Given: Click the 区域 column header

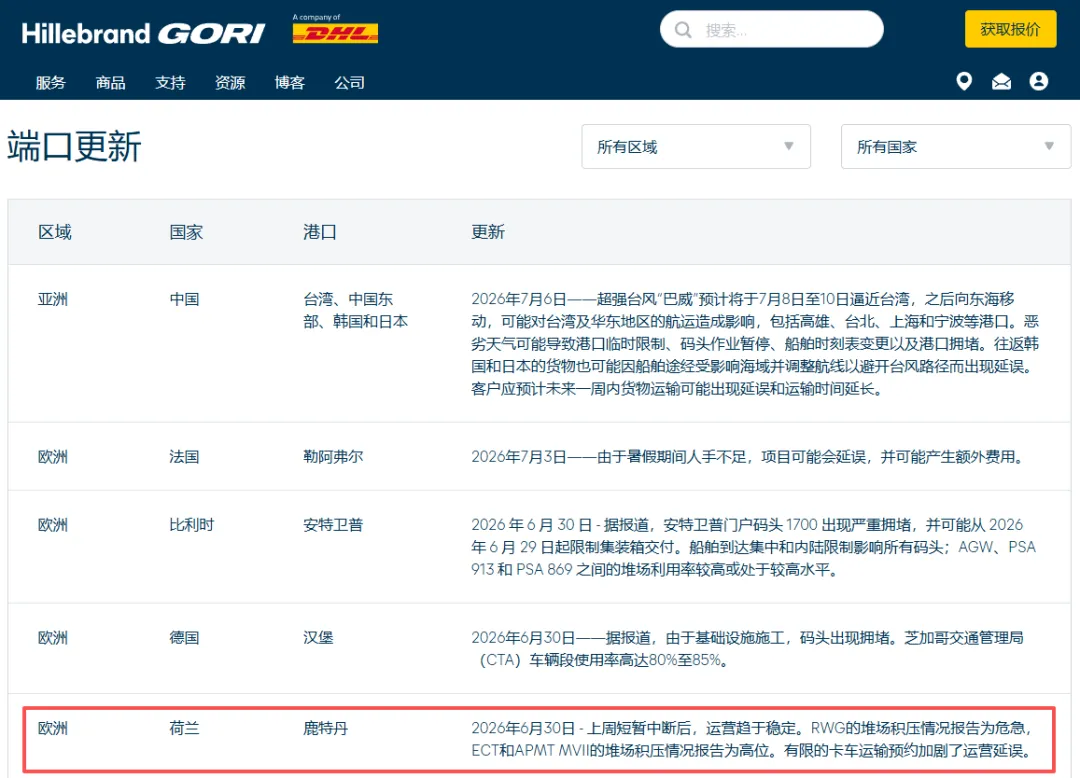Looking at the screenshot, I should click(x=55, y=232).
